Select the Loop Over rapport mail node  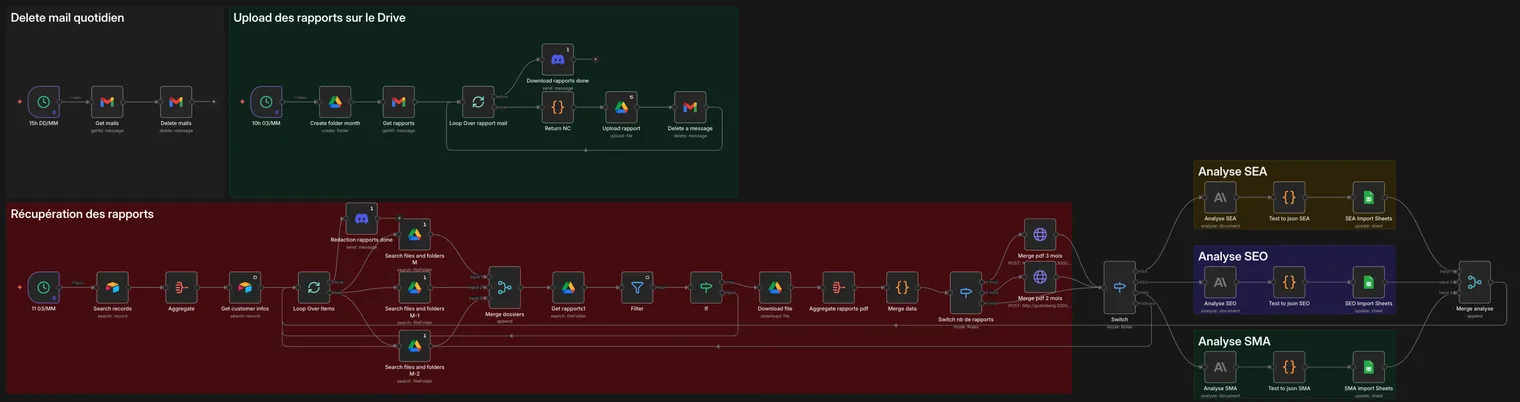pos(478,102)
